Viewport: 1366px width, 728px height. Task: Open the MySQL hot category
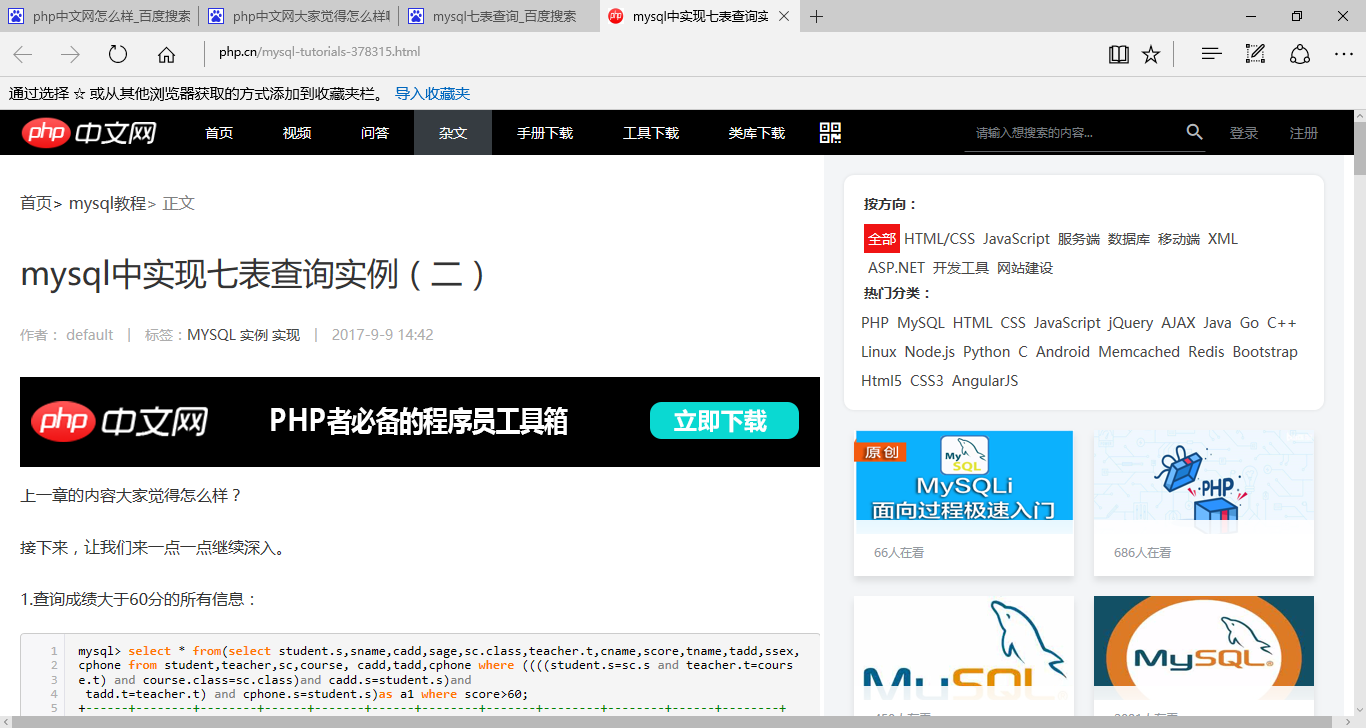click(921, 323)
